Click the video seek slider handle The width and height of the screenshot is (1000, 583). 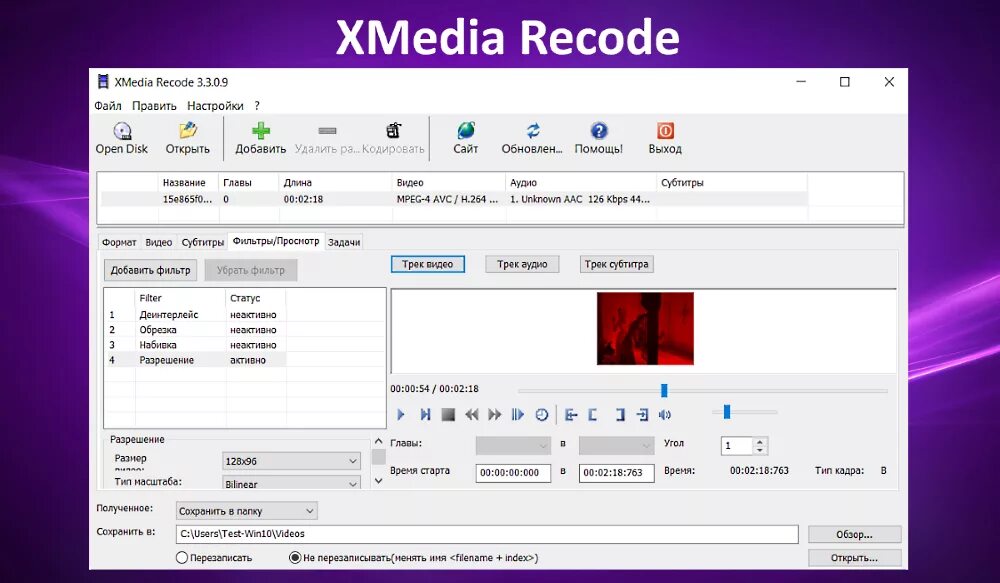point(664,390)
